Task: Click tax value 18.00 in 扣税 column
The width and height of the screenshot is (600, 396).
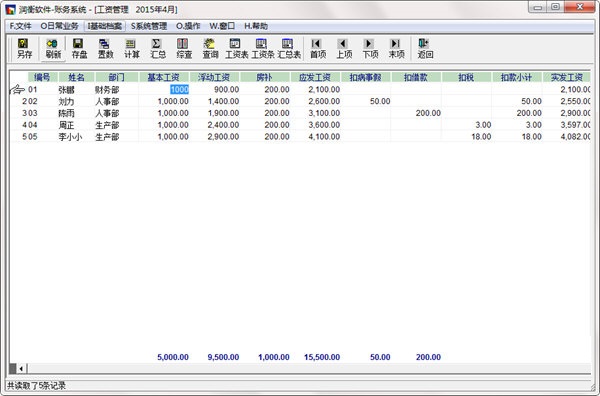Action: click(481, 137)
